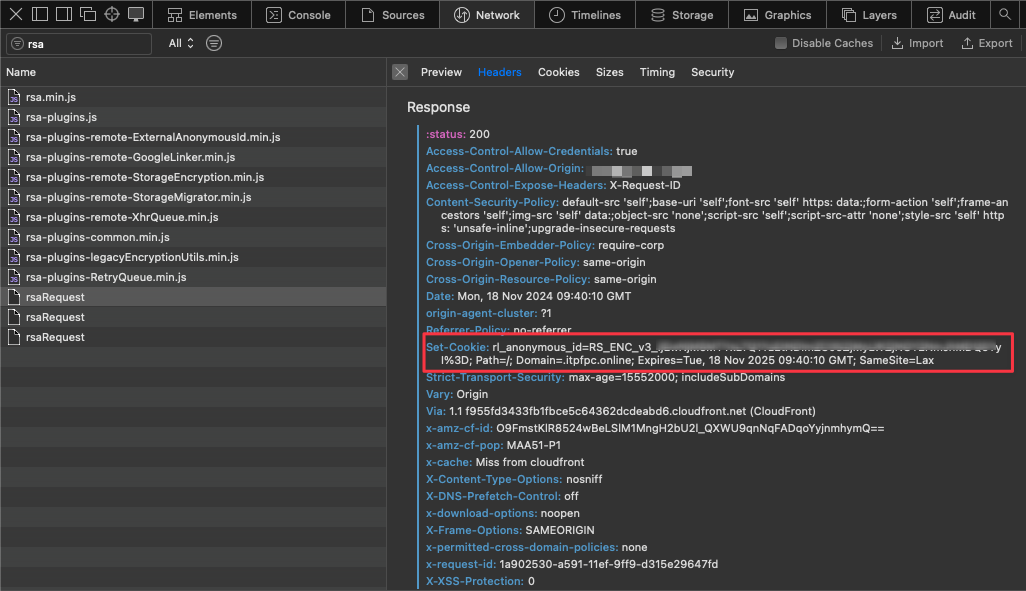1026x591 pixels.
Task: Click the Set-Cookie header name
Action: [x=457, y=348]
